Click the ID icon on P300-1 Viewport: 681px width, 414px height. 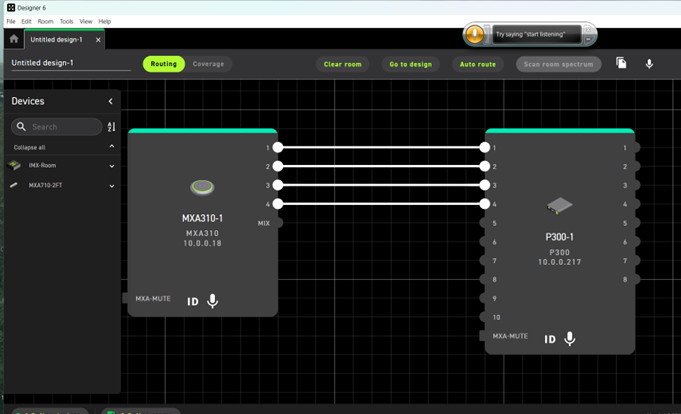tap(550, 339)
